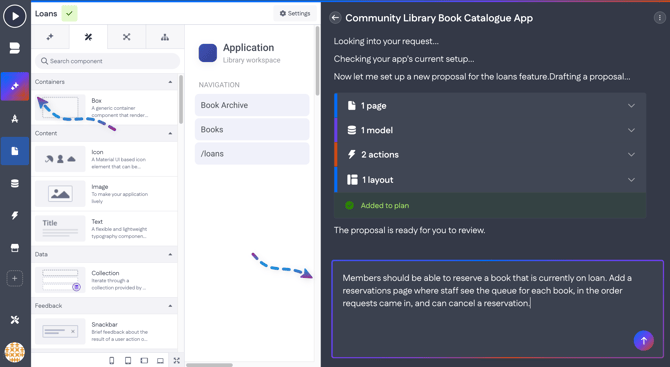Click the fullscreen expand viewport icon
The image size is (670, 367).
(x=176, y=361)
